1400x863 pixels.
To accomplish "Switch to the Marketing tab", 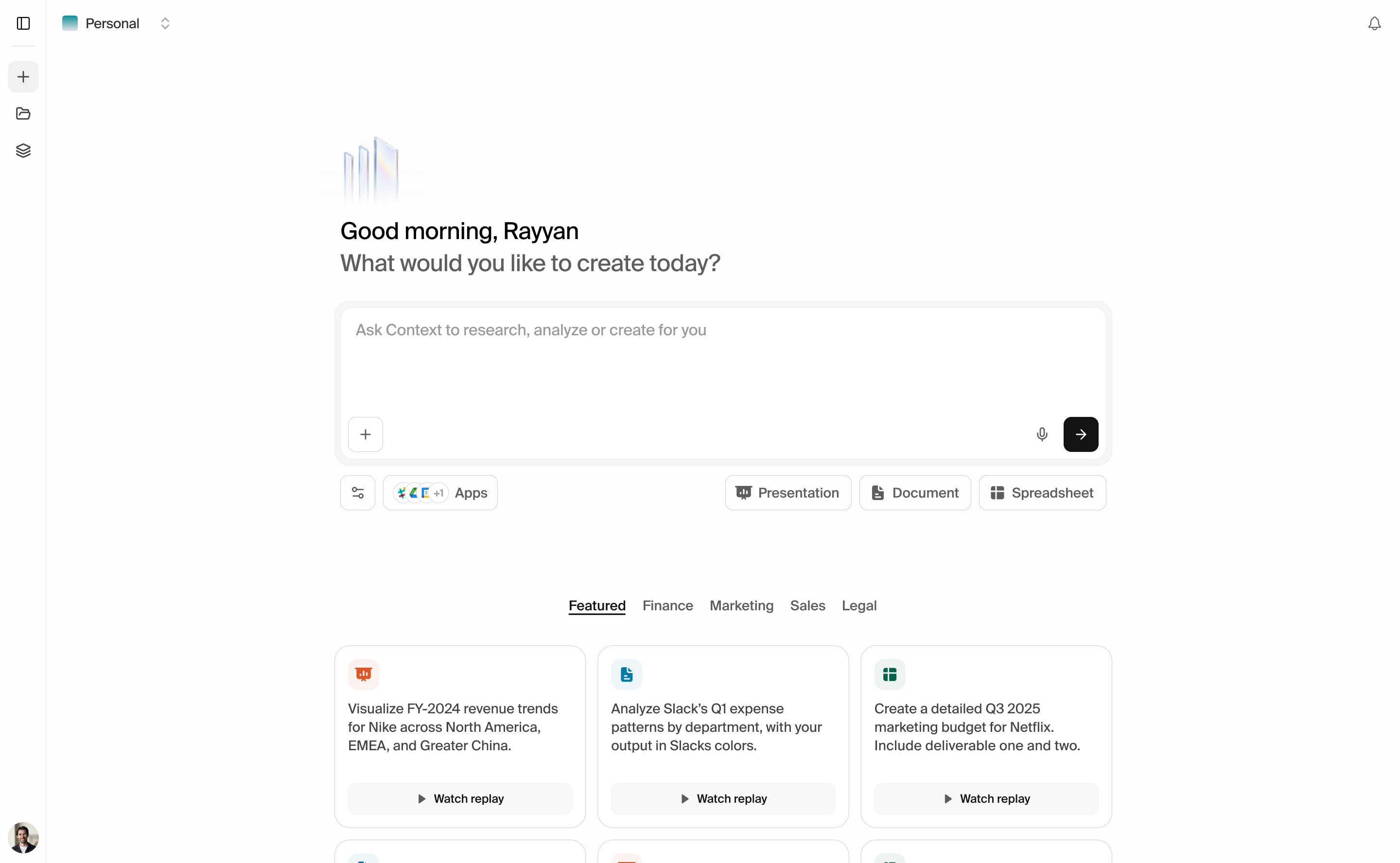I will click(741, 605).
